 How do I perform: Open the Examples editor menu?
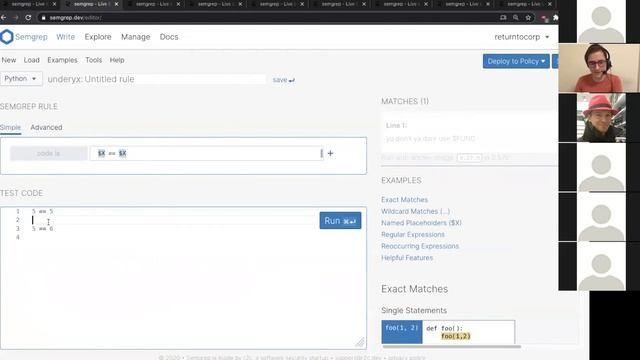(x=62, y=60)
